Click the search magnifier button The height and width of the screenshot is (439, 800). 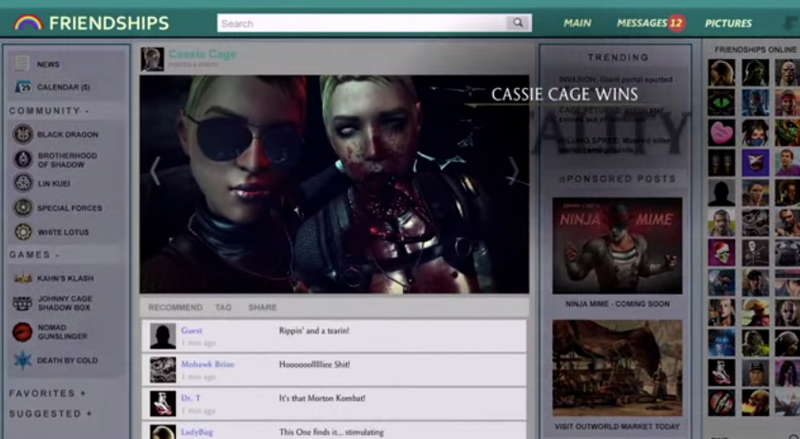(518, 23)
